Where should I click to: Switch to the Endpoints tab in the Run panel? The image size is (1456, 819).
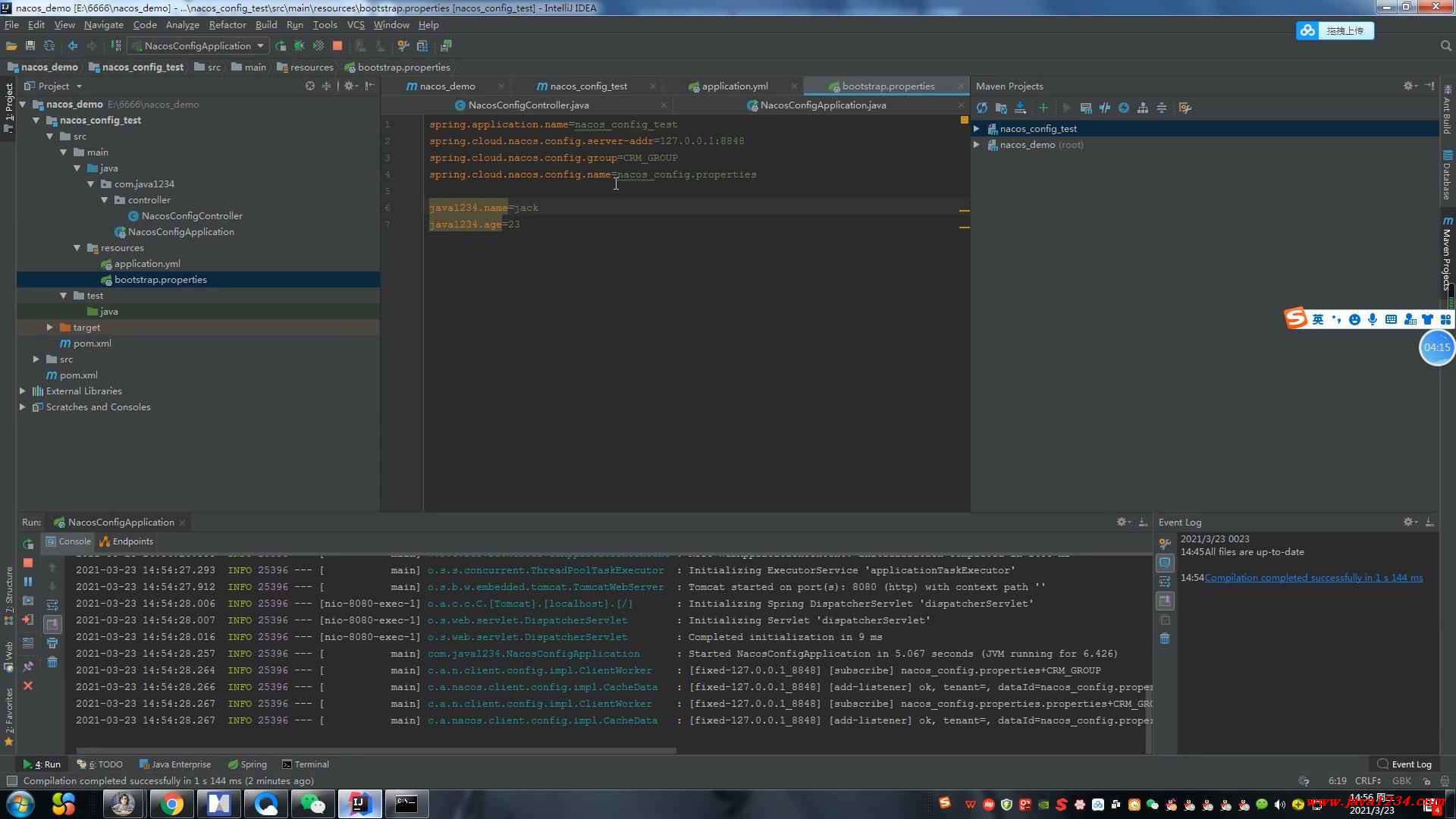coord(127,541)
